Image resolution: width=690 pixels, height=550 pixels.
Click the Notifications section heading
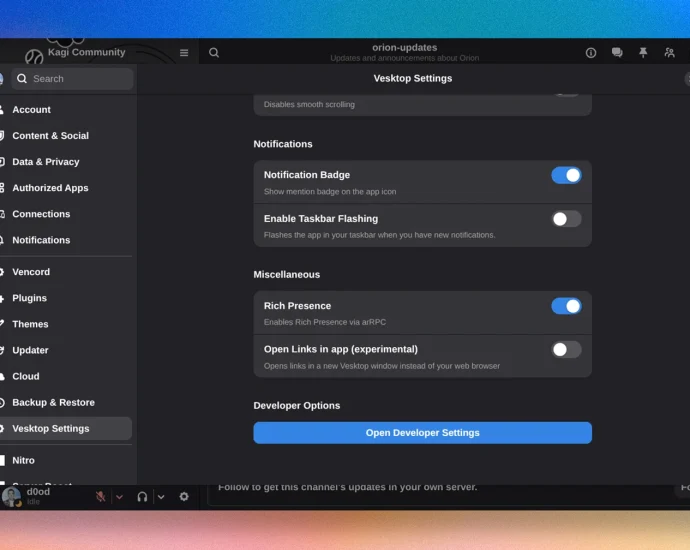coord(283,144)
